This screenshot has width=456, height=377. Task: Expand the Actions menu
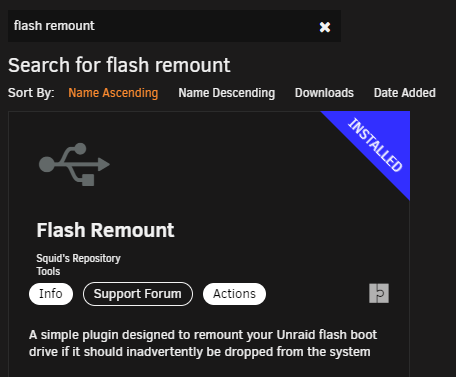pos(234,294)
